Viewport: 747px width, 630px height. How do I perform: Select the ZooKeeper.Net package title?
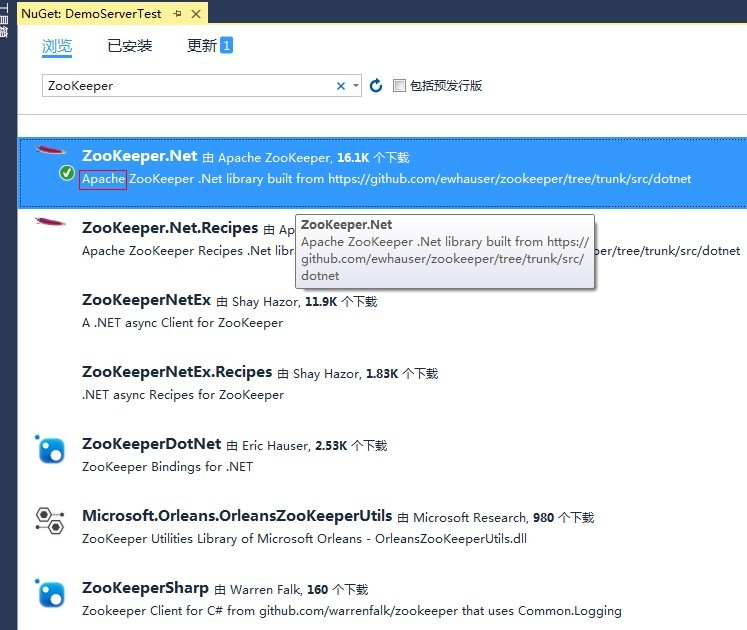(x=139, y=156)
